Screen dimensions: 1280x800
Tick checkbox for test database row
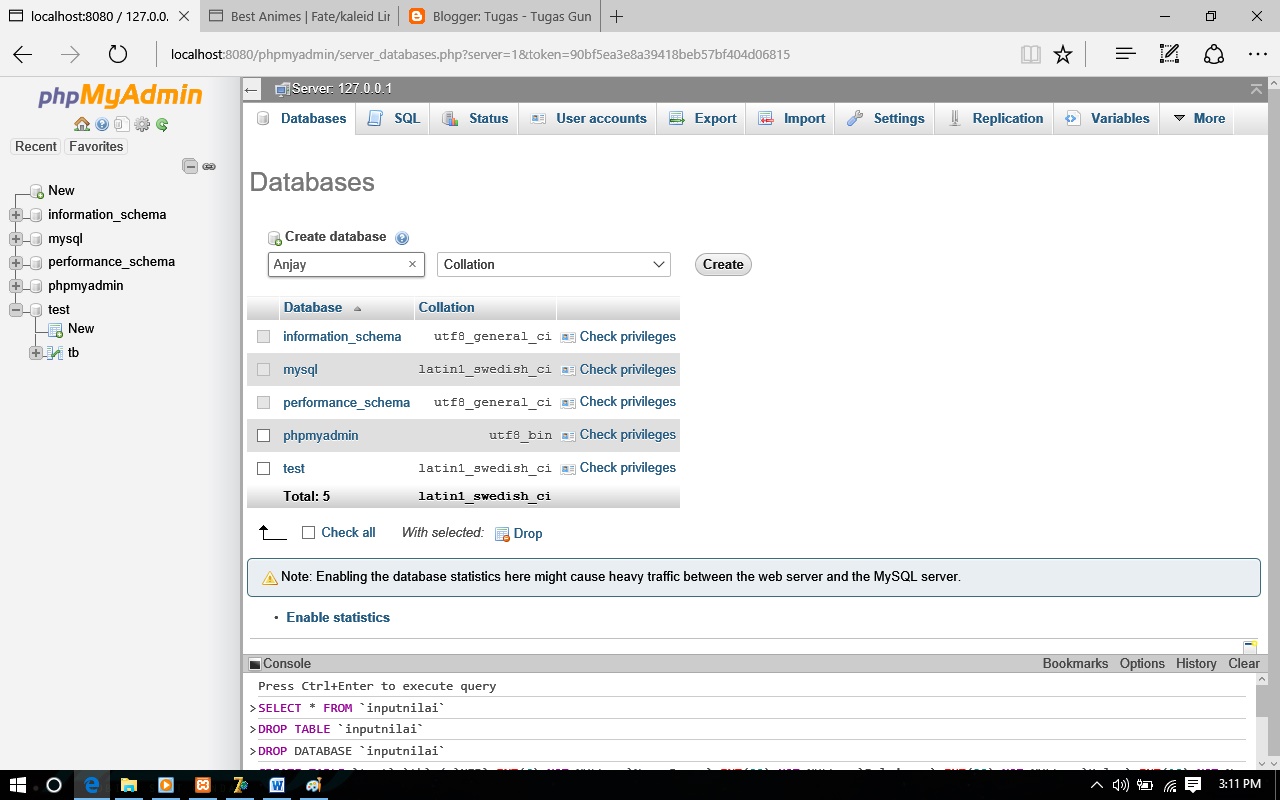[x=264, y=468]
